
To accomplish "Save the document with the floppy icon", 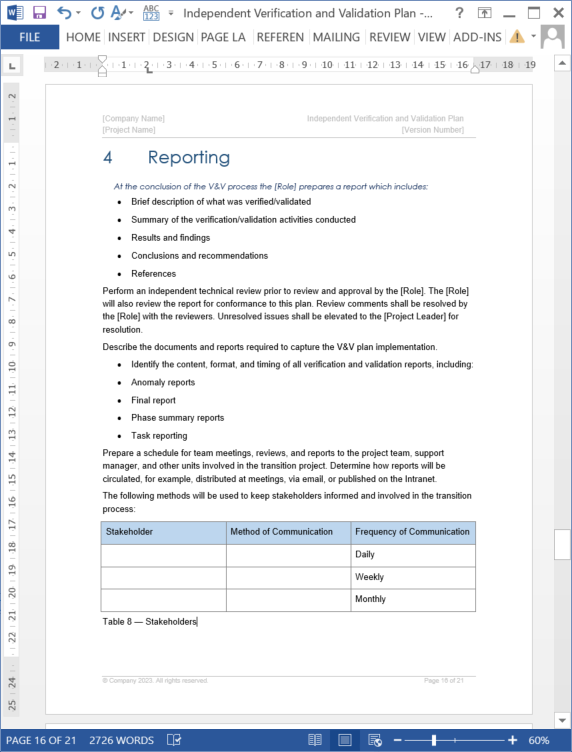I will (x=39, y=13).
